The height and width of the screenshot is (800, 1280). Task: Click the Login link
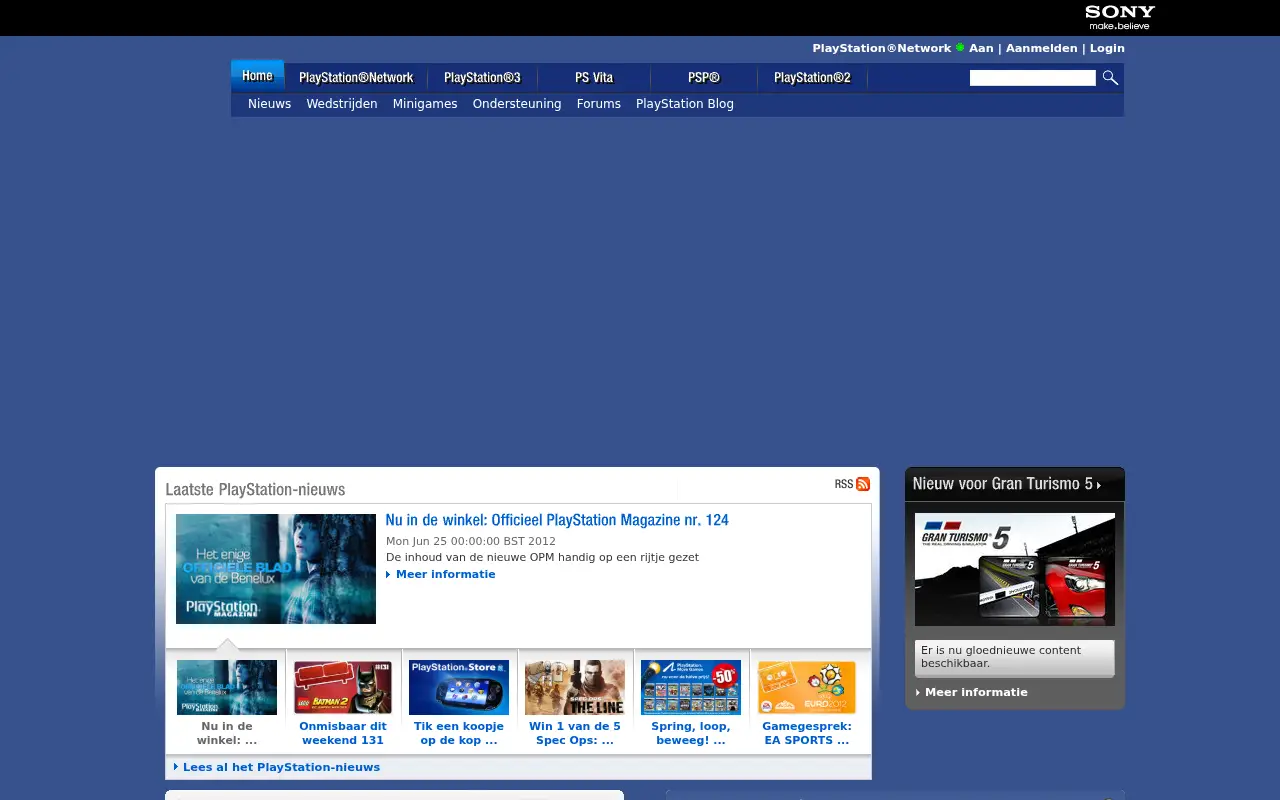(1107, 48)
